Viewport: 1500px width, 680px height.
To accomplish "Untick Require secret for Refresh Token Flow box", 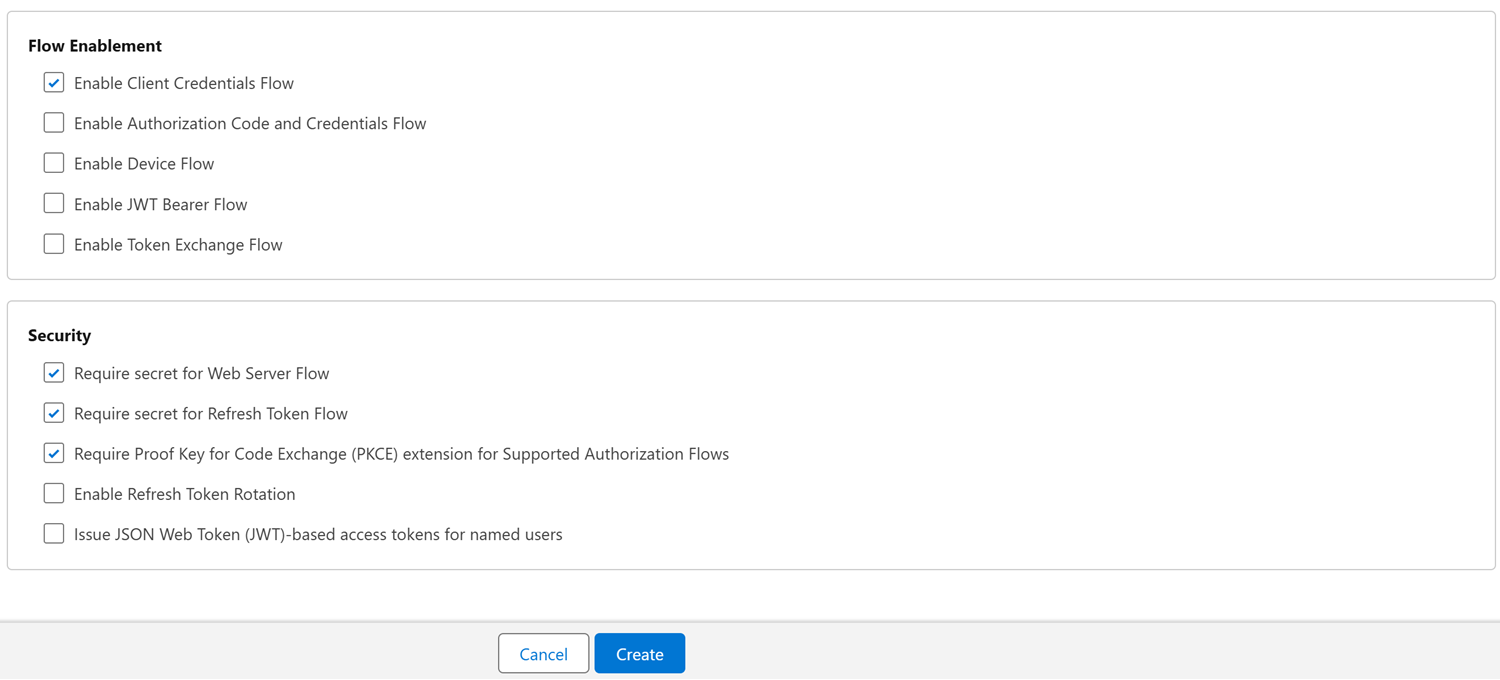I will [54, 413].
